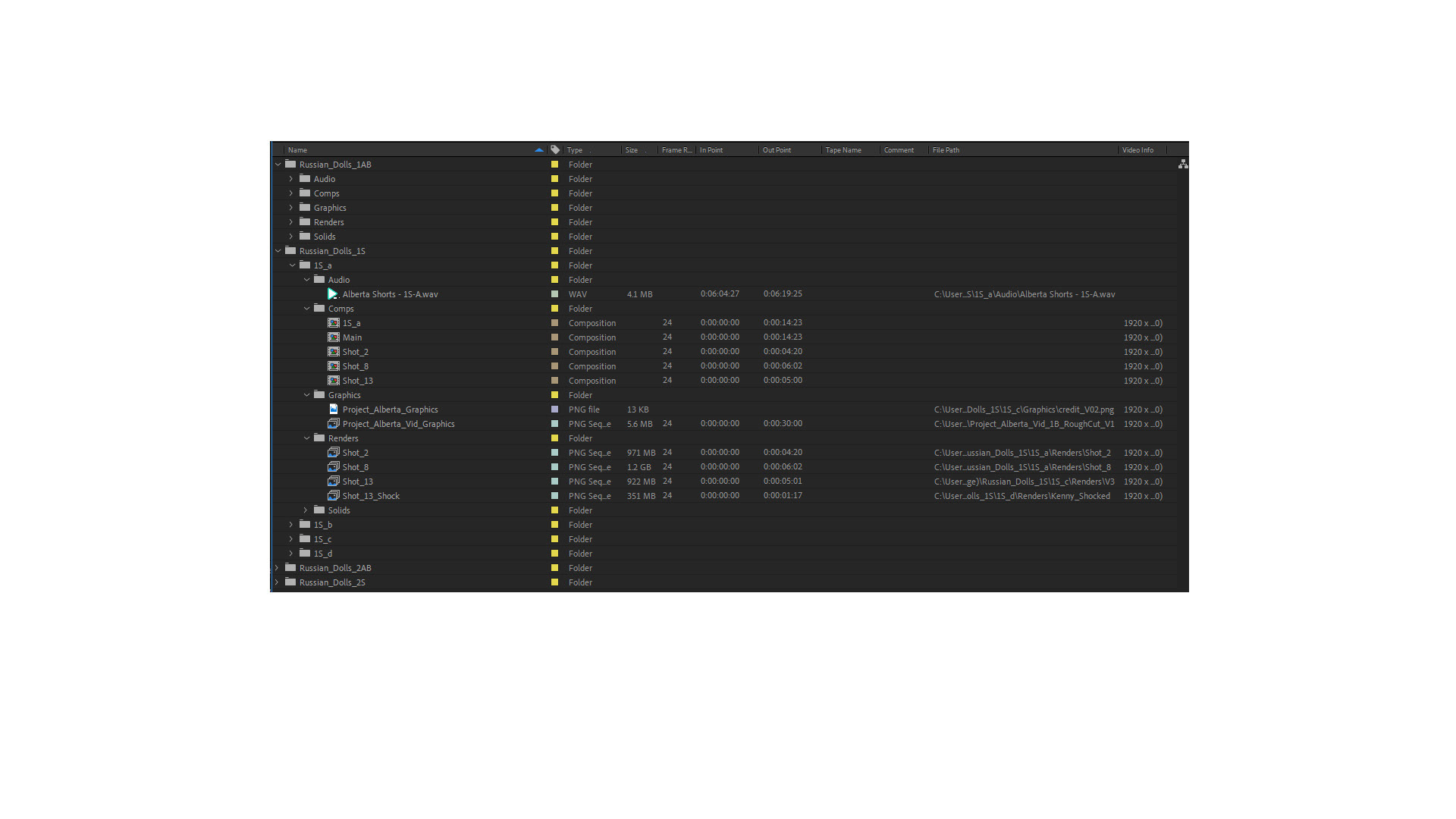Click the Frame Rate column header
This screenshot has height=819, width=1456.
point(676,150)
